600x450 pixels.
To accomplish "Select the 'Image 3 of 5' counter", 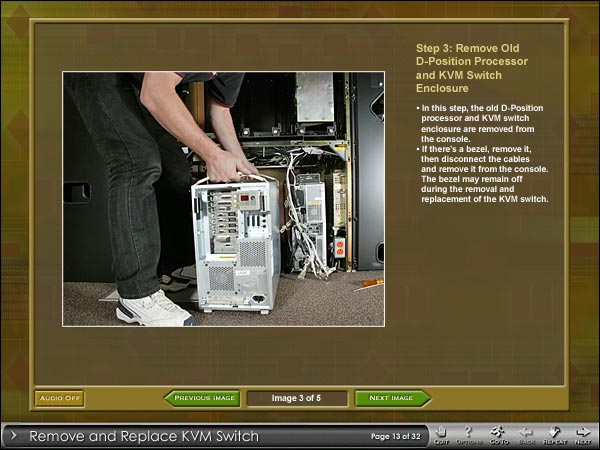I will (x=297, y=398).
